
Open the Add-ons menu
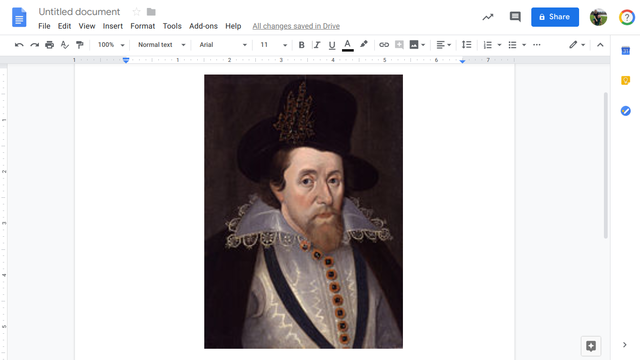tap(203, 26)
